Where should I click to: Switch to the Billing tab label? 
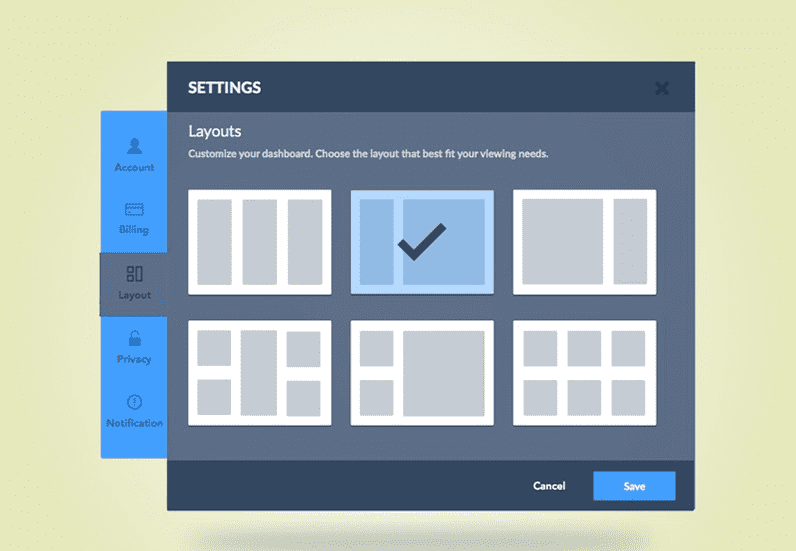point(134,230)
